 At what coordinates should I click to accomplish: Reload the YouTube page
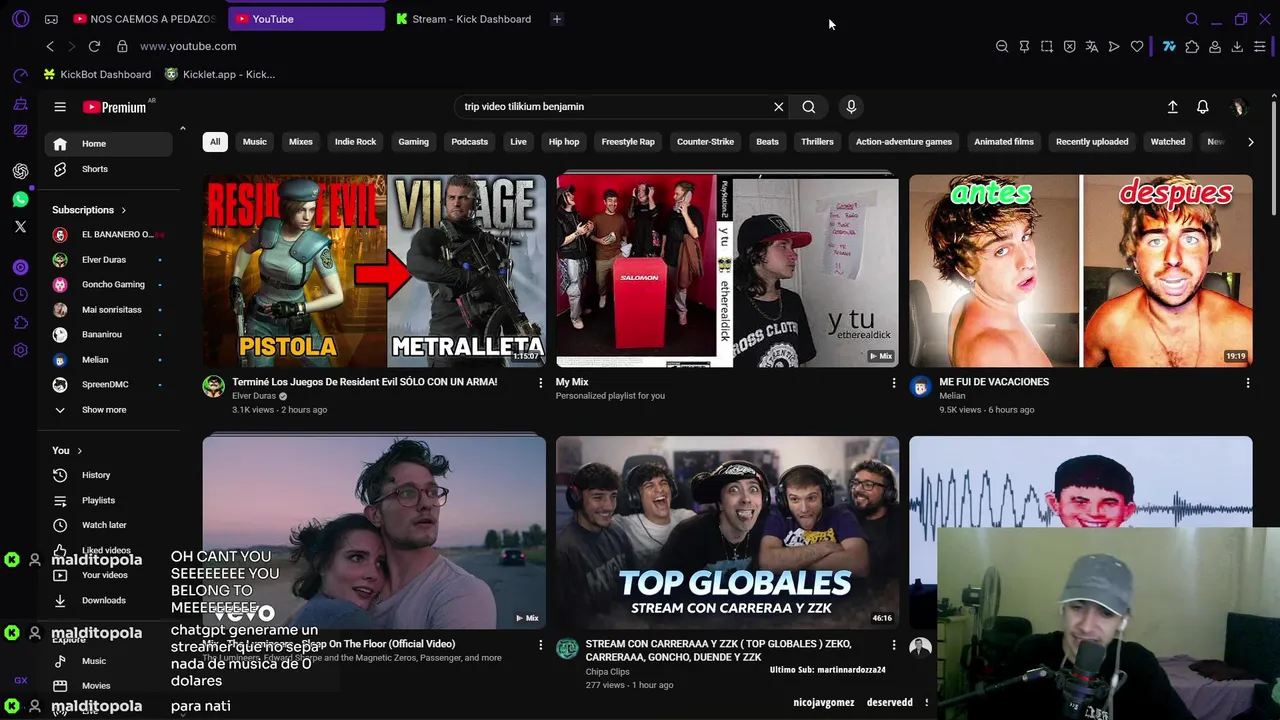(x=94, y=46)
